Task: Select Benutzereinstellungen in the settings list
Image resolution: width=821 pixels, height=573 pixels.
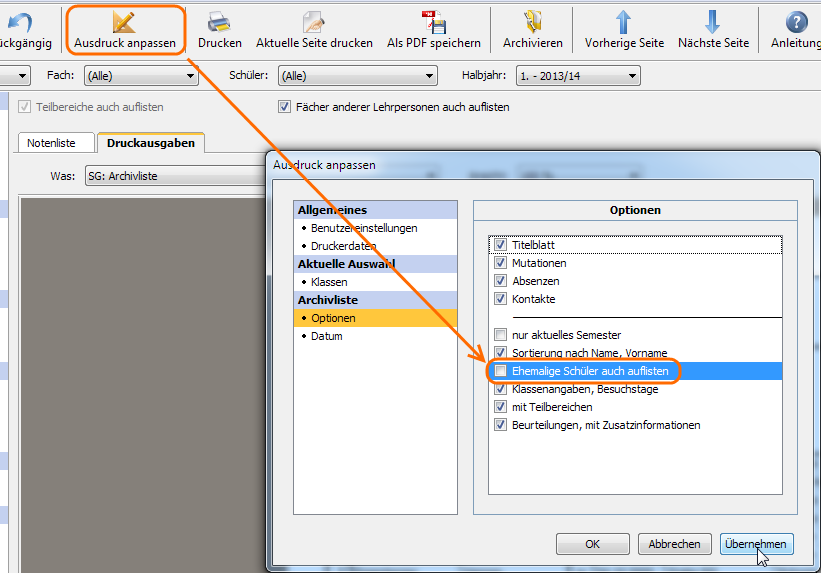Action: pyautogui.click(x=364, y=228)
